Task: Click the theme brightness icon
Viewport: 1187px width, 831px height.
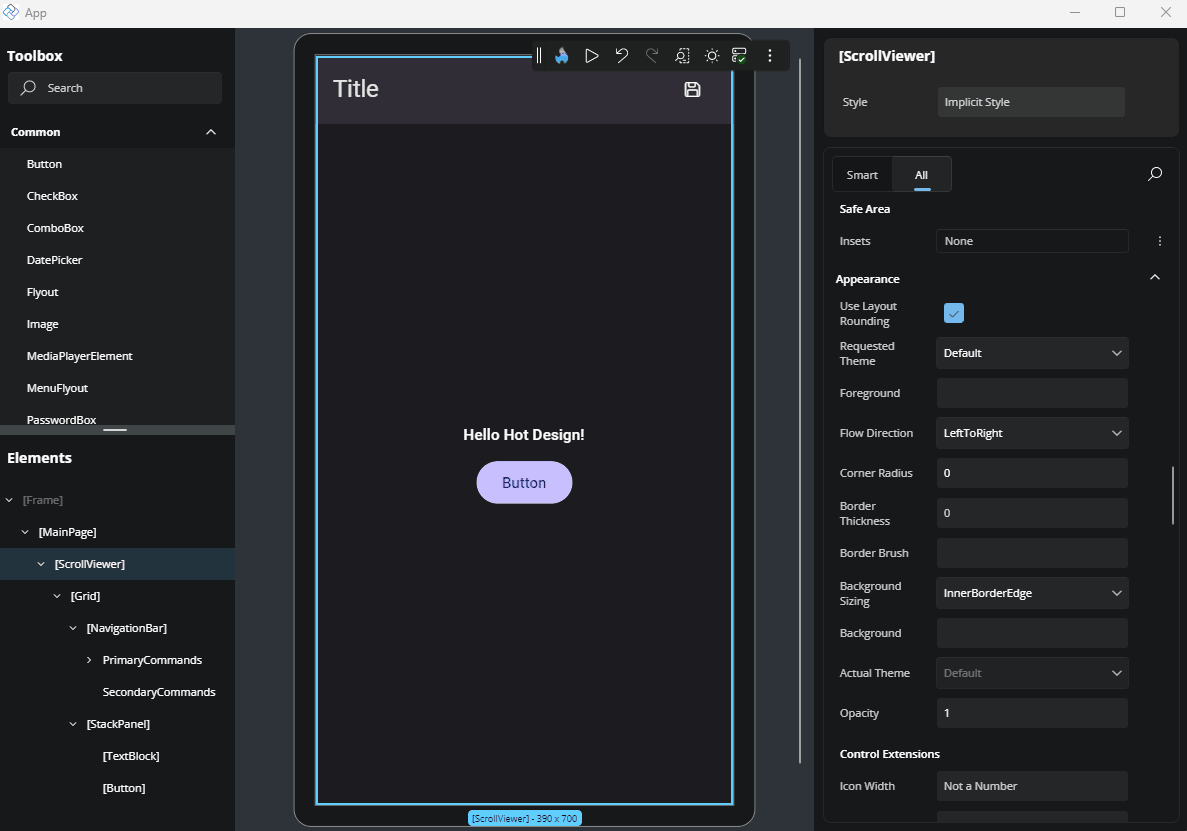Action: click(x=712, y=55)
